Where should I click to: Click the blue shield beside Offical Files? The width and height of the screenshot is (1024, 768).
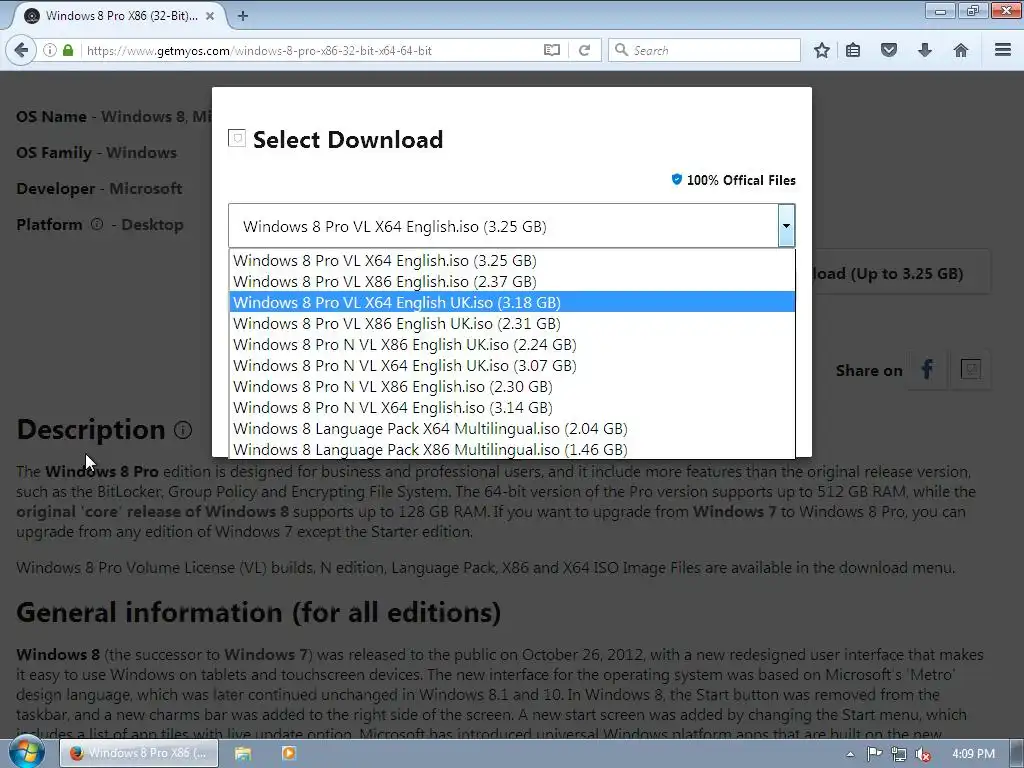677,179
